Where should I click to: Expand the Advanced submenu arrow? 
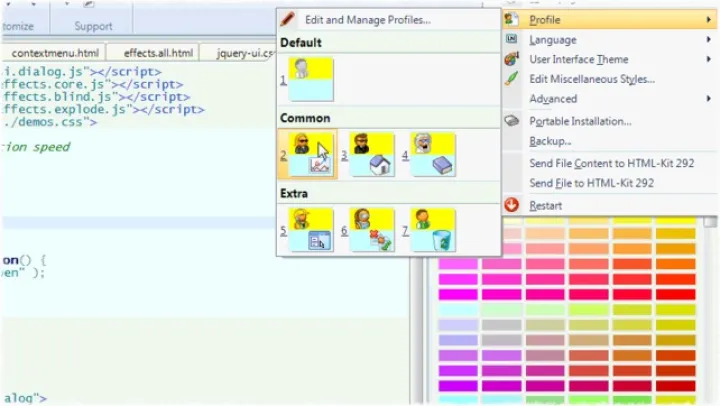tap(709, 99)
